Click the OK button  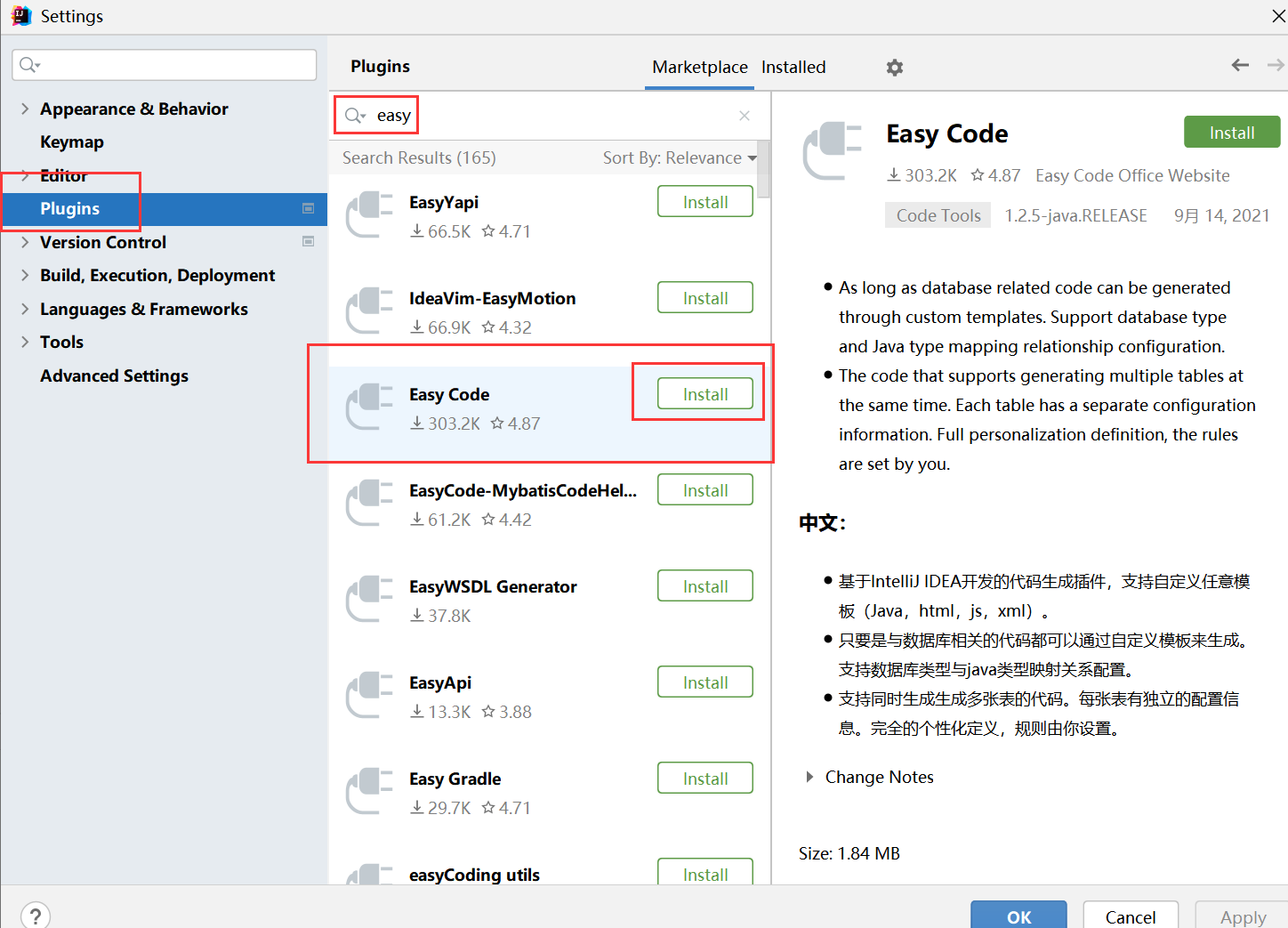tap(1018, 916)
